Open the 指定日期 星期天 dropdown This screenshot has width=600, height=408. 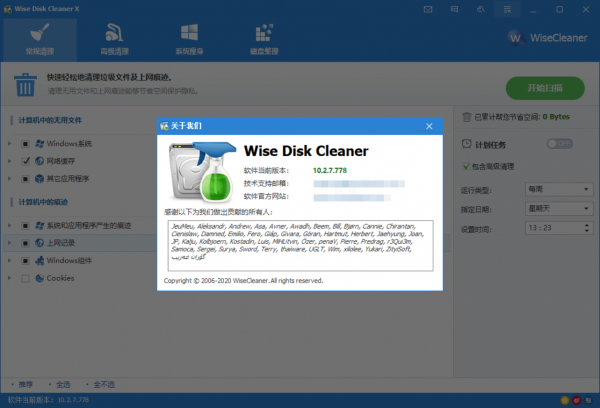click(559, 209)
